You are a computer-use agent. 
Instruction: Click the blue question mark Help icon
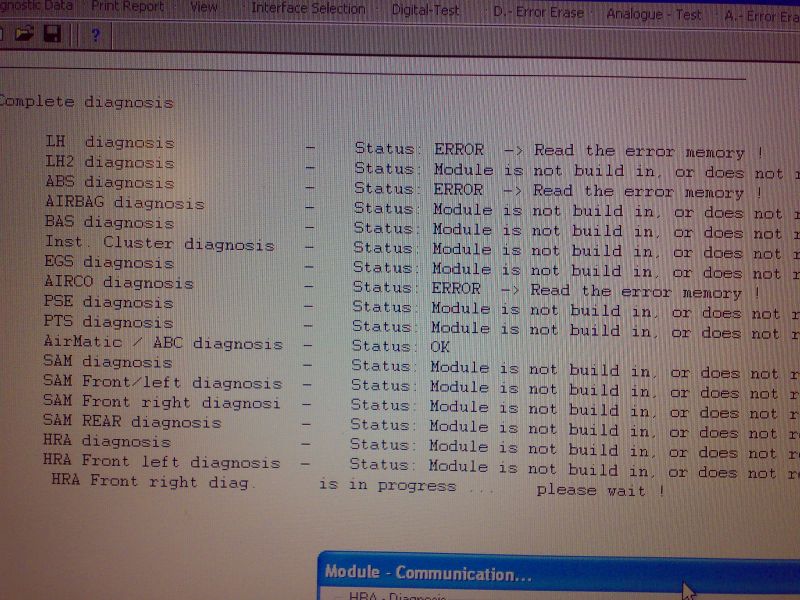[95, 37]
